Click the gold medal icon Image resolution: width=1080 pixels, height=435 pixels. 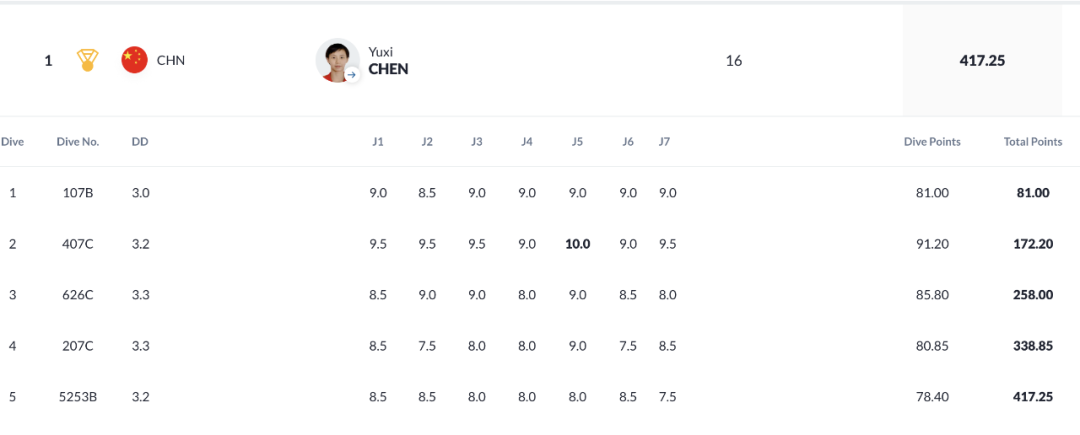click(x=87, y=61)
